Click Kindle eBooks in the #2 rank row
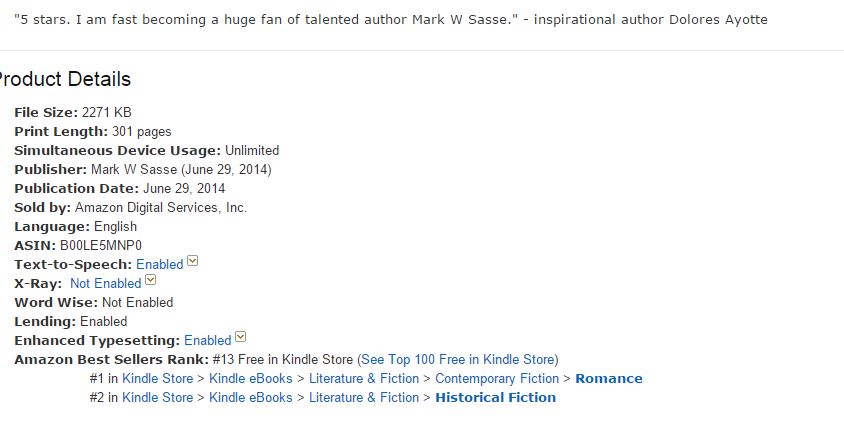Screen dimensions: 844x430 tap(251, 398)
